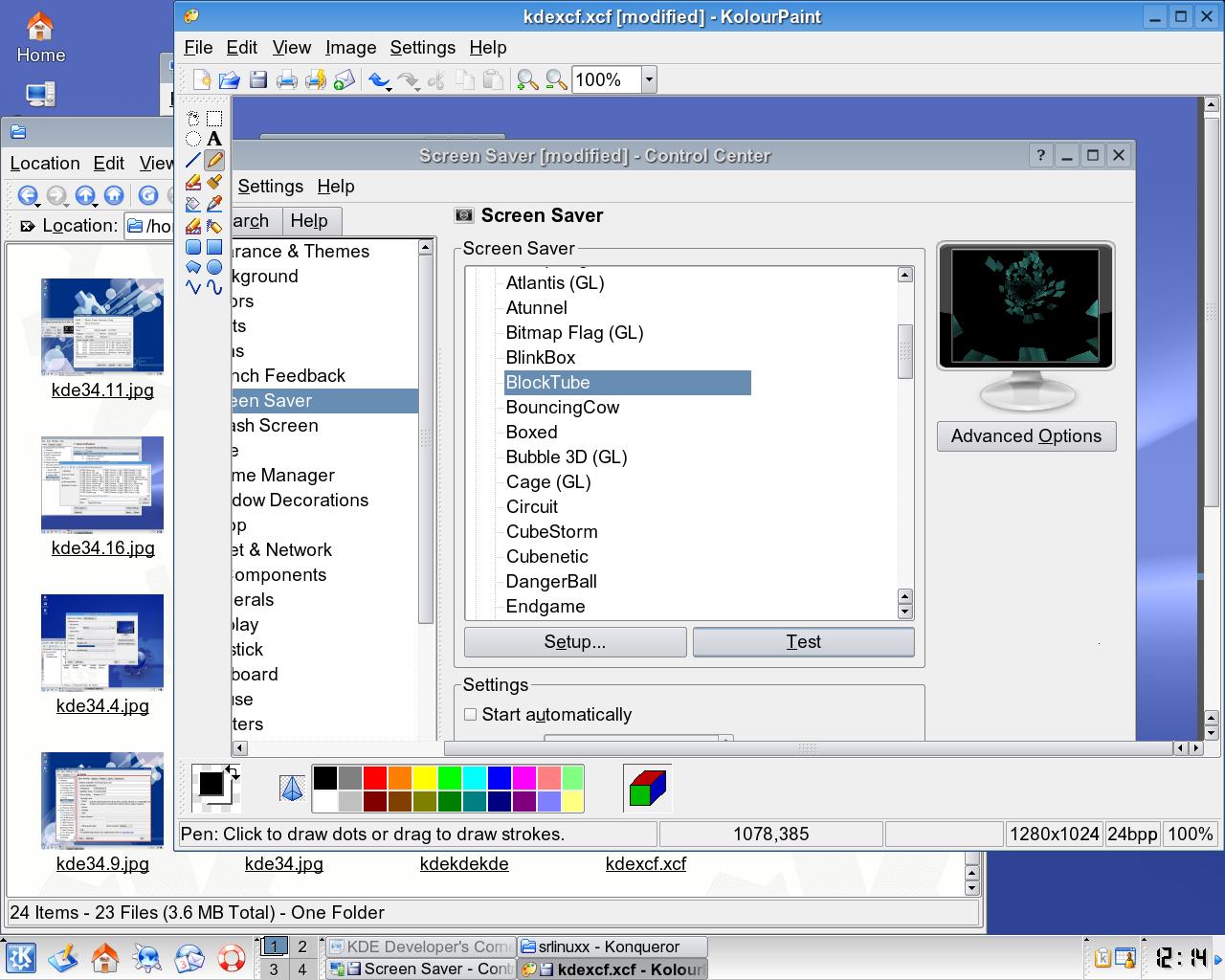Print the image from the toolbar
Image resolution: width=1225 pixels, height=980 pixels.
pos(287,79)
